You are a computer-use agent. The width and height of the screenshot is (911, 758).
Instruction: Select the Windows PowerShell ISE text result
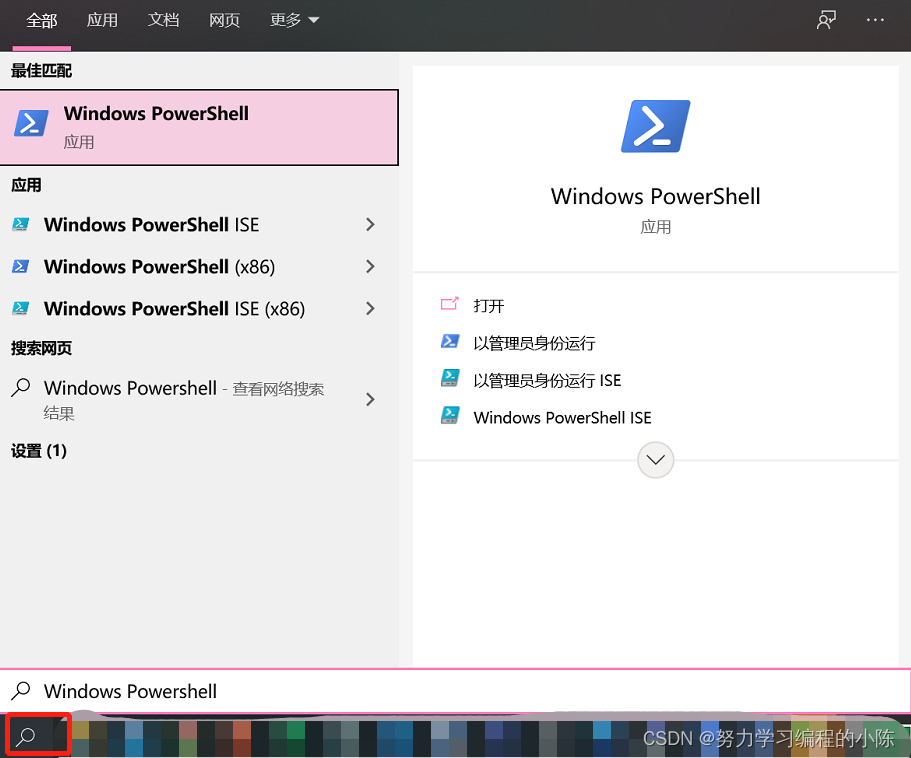(x=152, y=224)
